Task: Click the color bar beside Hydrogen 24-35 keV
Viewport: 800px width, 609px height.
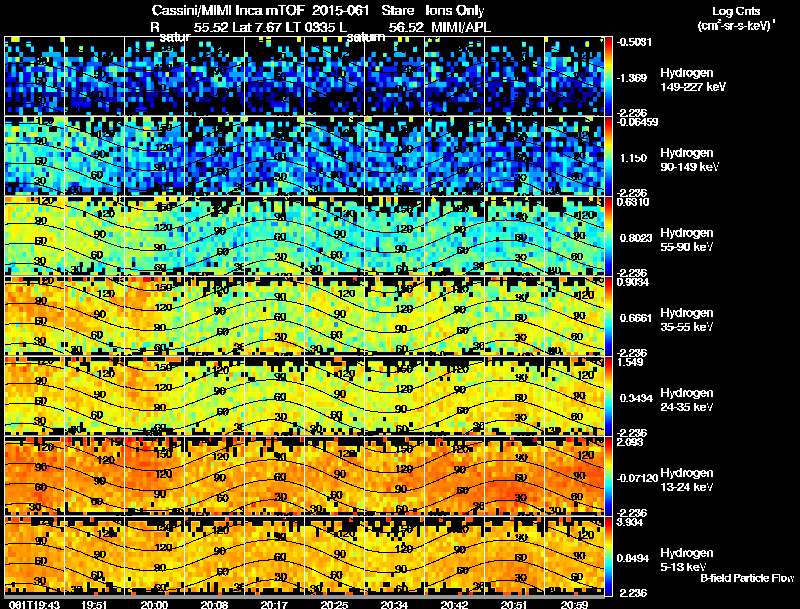Action: tap(608, 396)
